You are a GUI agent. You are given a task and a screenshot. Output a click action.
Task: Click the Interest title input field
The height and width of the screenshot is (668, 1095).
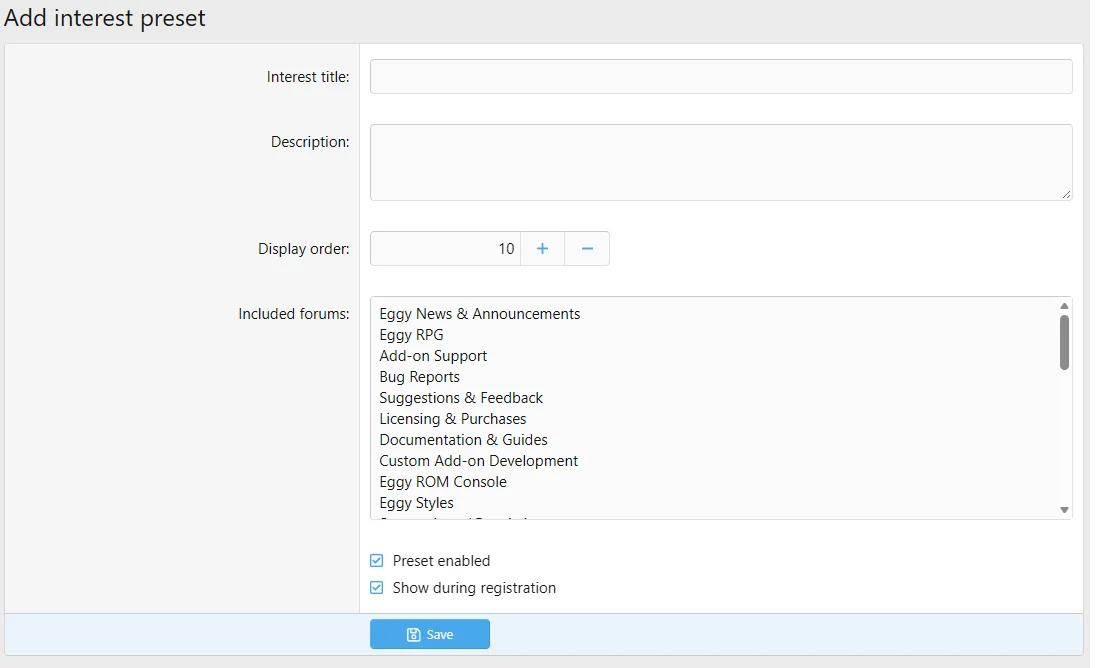(721, 77)
